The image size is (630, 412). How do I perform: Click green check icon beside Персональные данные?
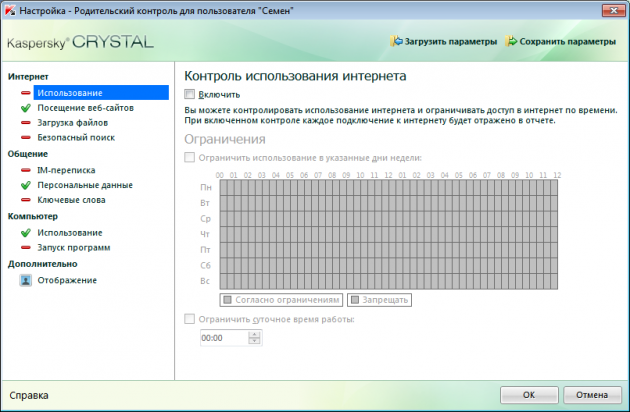point(26,185)
